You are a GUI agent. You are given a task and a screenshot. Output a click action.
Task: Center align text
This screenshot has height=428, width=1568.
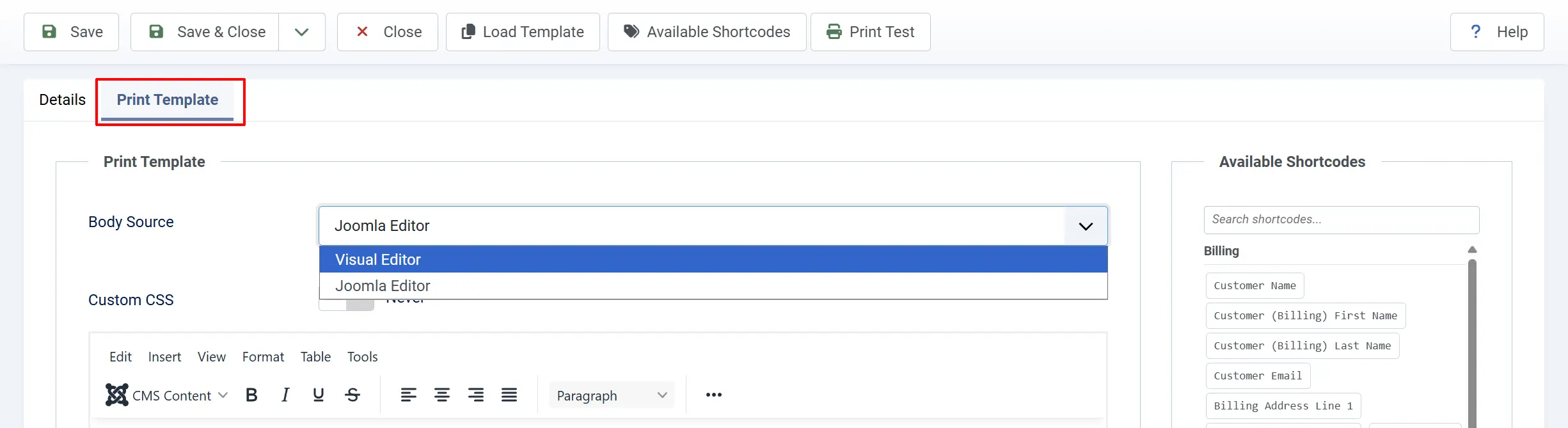click(442, 395)
